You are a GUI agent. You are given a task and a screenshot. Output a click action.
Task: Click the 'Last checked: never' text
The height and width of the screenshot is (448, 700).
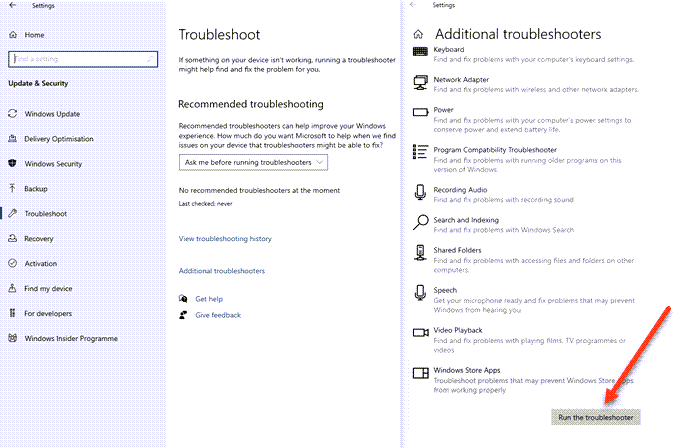(205, 203)
